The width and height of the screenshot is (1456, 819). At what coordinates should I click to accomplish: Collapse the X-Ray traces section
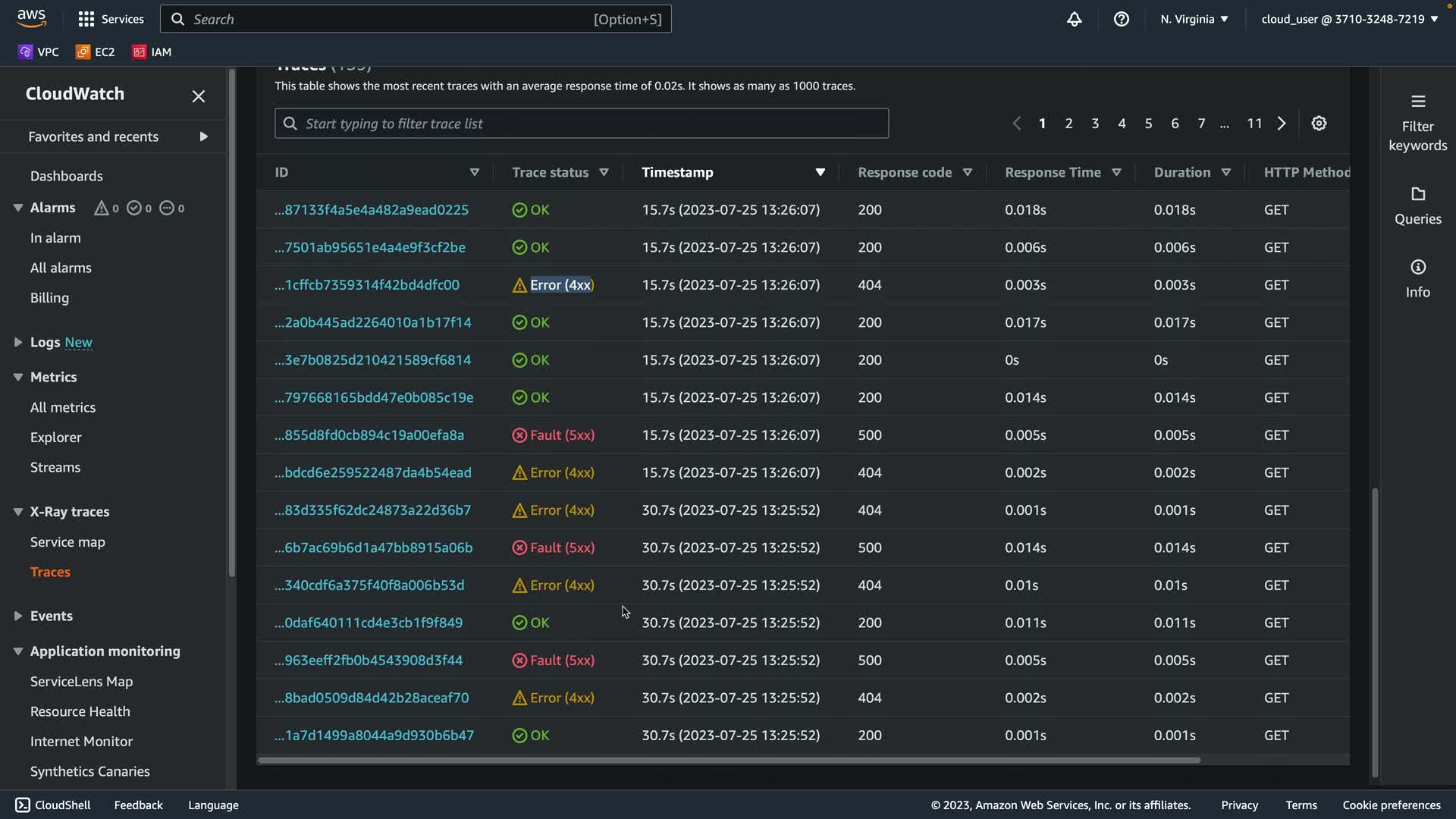point(18,512)
